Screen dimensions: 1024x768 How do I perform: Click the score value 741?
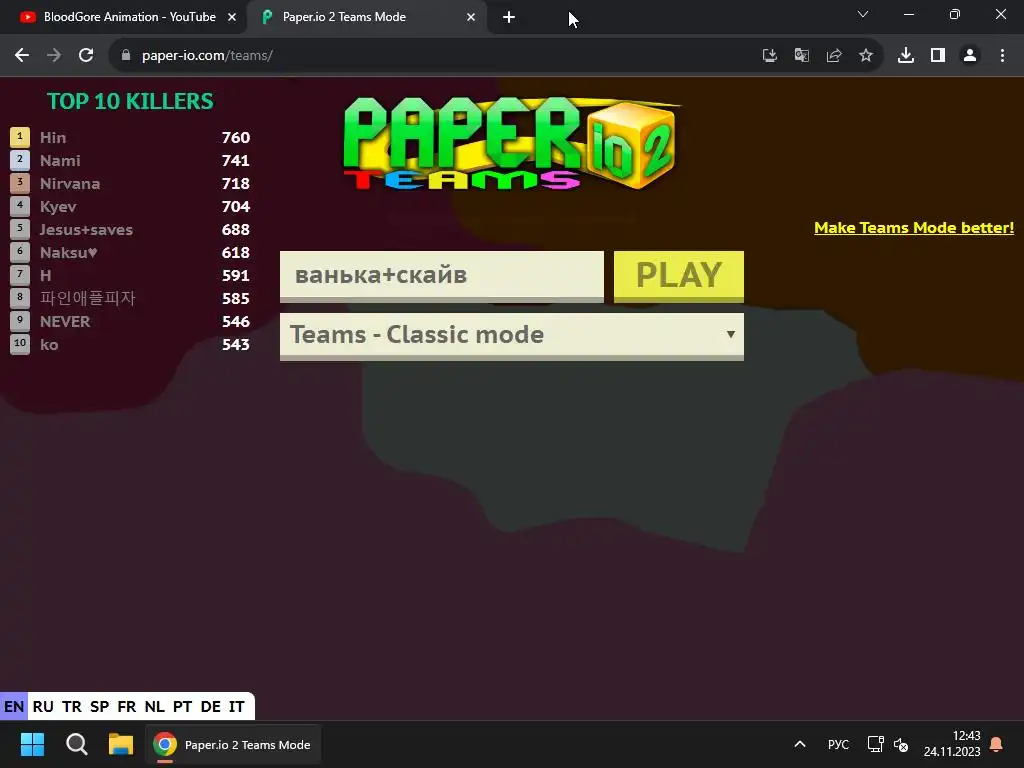click(236, 161)
